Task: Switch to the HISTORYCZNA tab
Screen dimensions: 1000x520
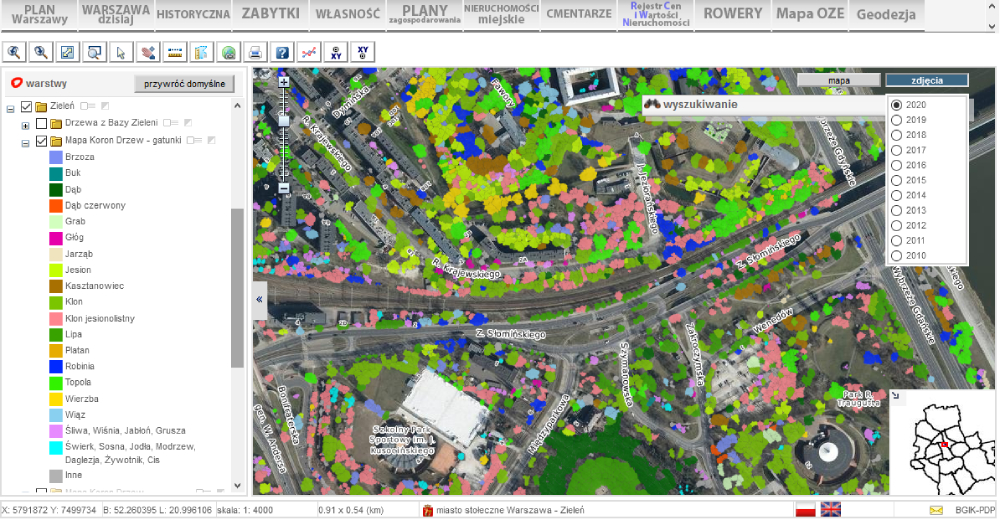Action: pyautogui.click(x=193, y=15)
